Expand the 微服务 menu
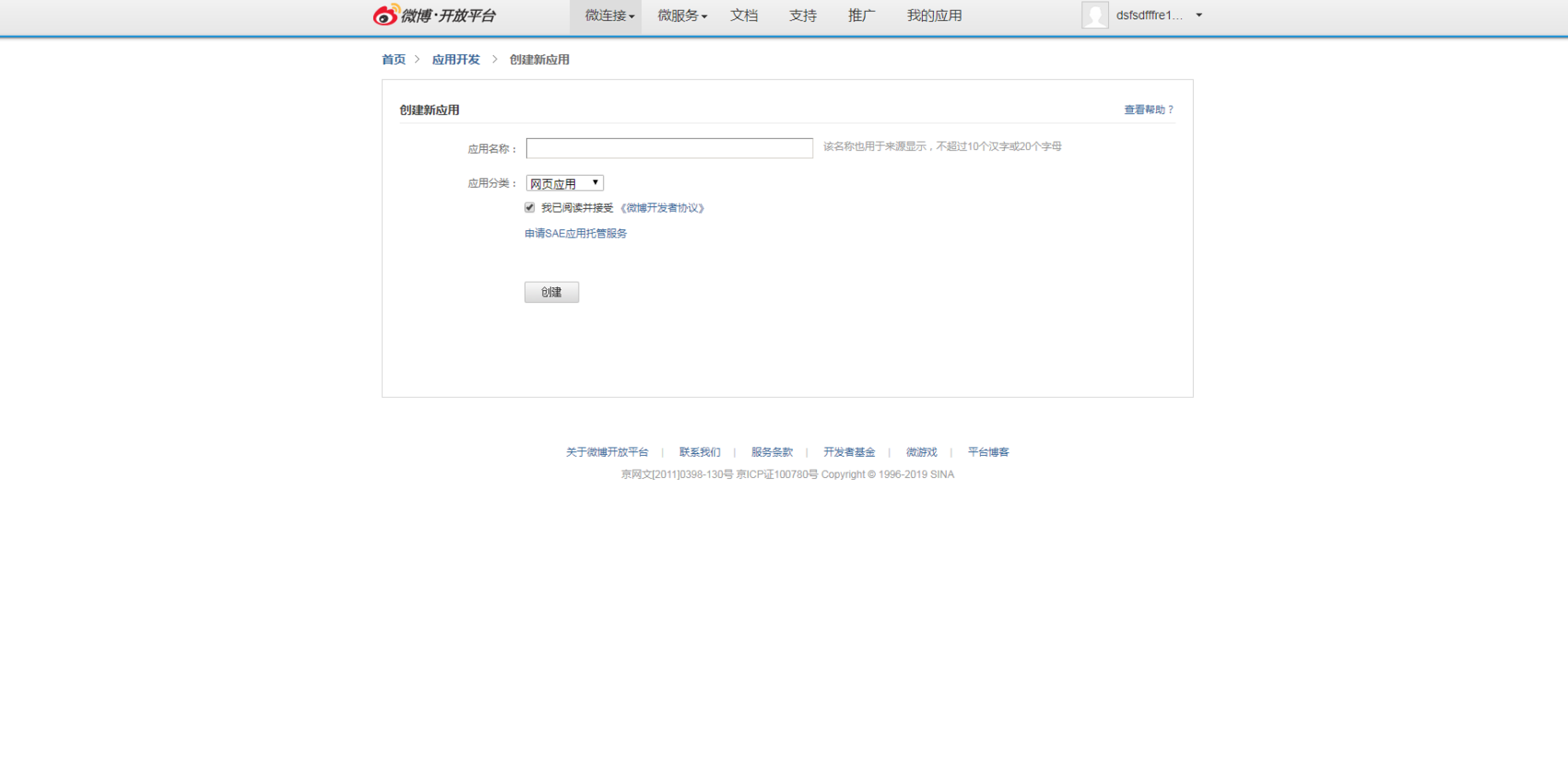The width and height of the screenshot is (1568, 772). pyautogui.click(x=681, y=16)
